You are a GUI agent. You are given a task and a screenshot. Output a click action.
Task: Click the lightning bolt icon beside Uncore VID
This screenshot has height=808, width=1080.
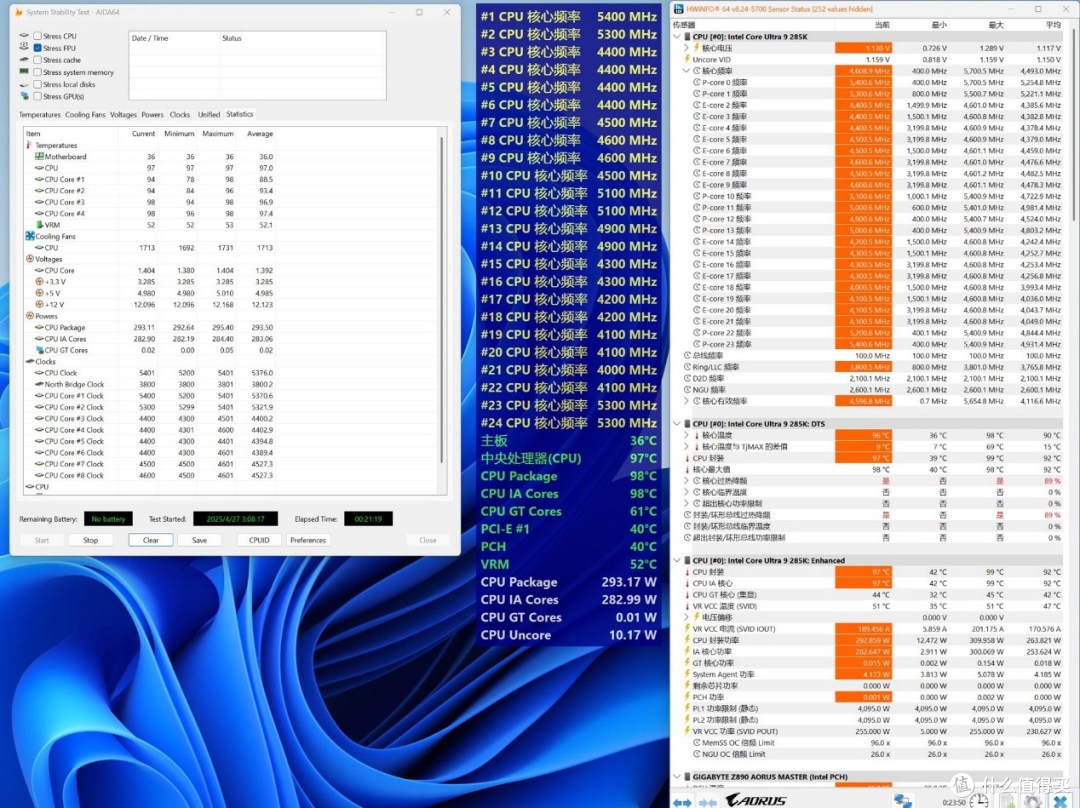687,59
